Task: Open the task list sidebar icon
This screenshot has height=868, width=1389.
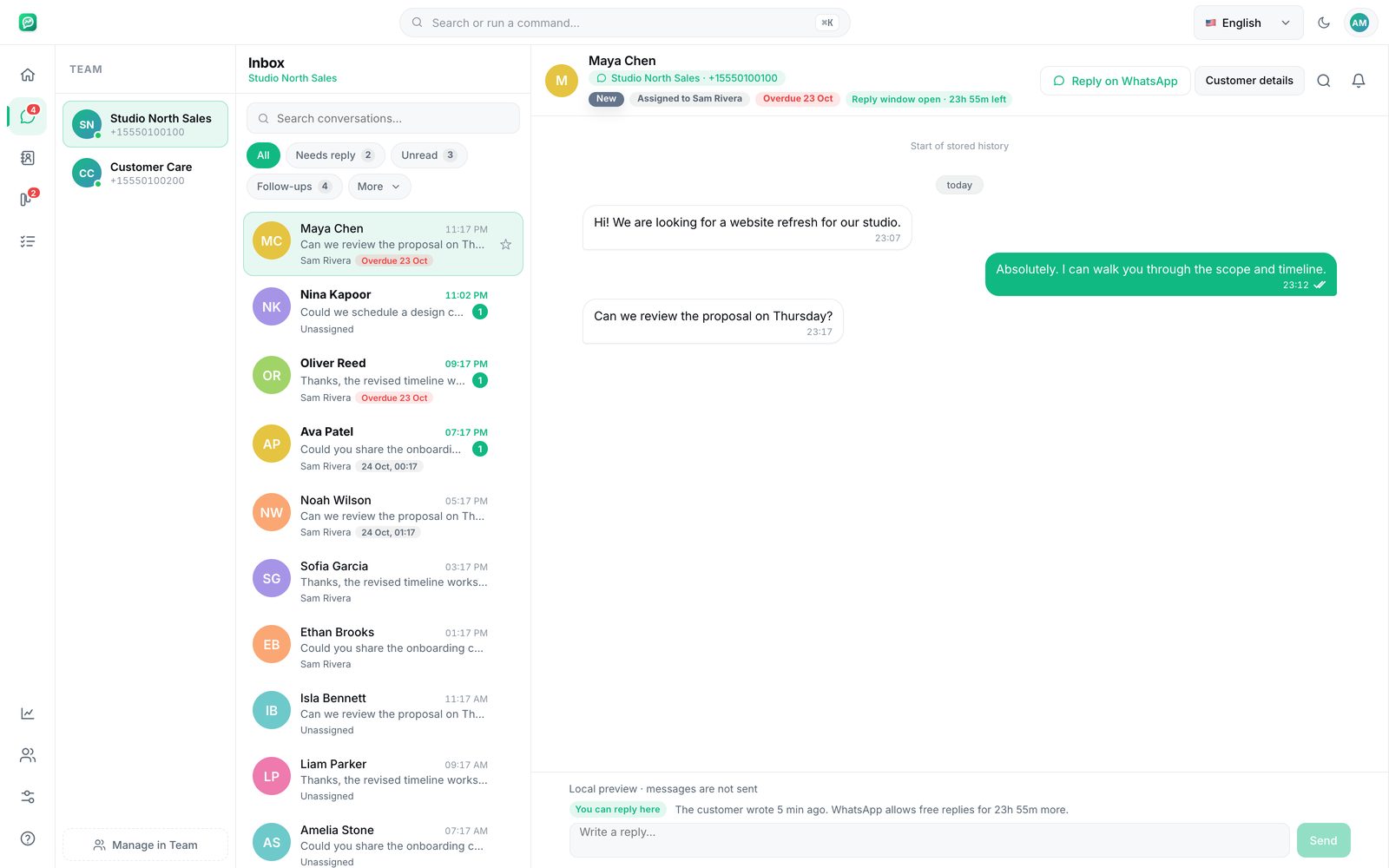Action: pyautogui.click(x=28, y=241)
